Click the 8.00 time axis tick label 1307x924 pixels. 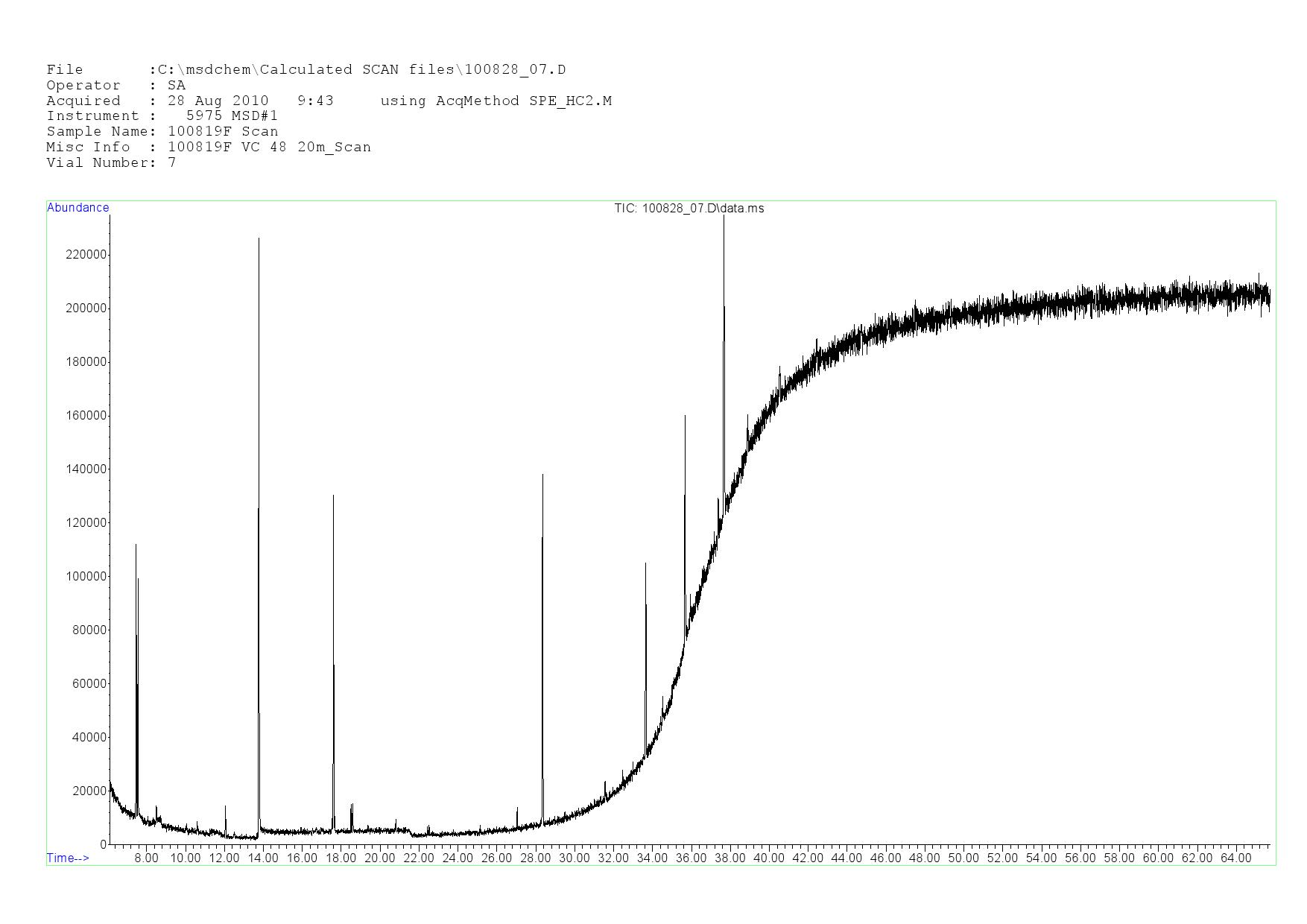click(146, 858)
